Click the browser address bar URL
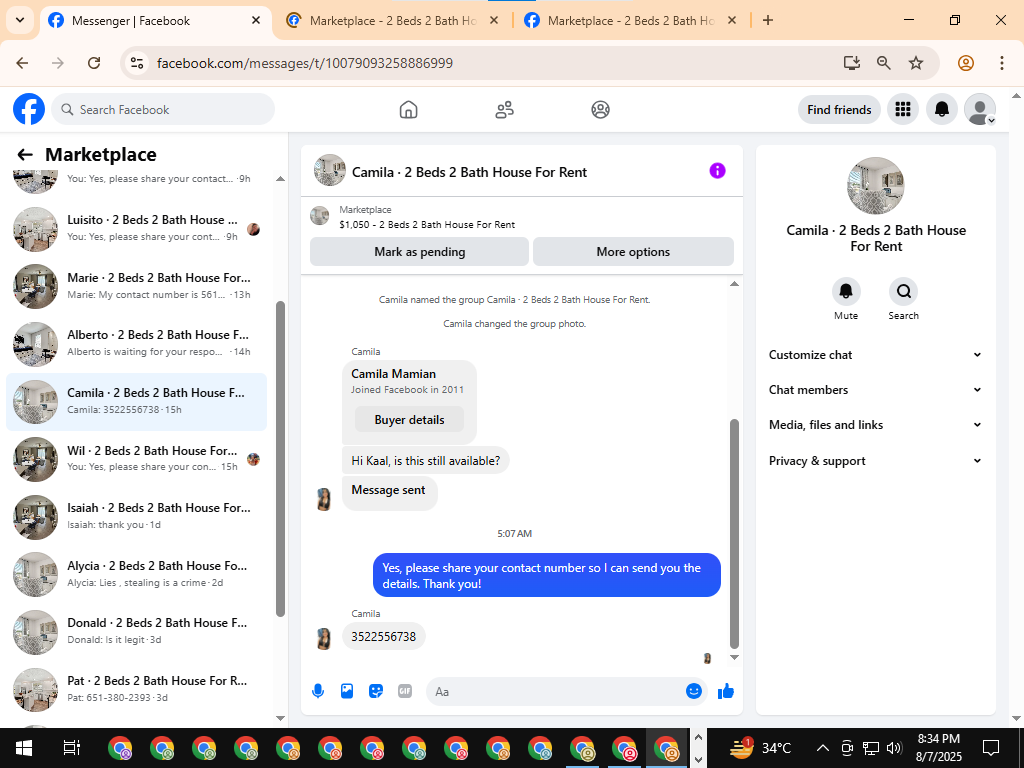The height and width of the screenshot is (768, 1024). tap(304, 63)
